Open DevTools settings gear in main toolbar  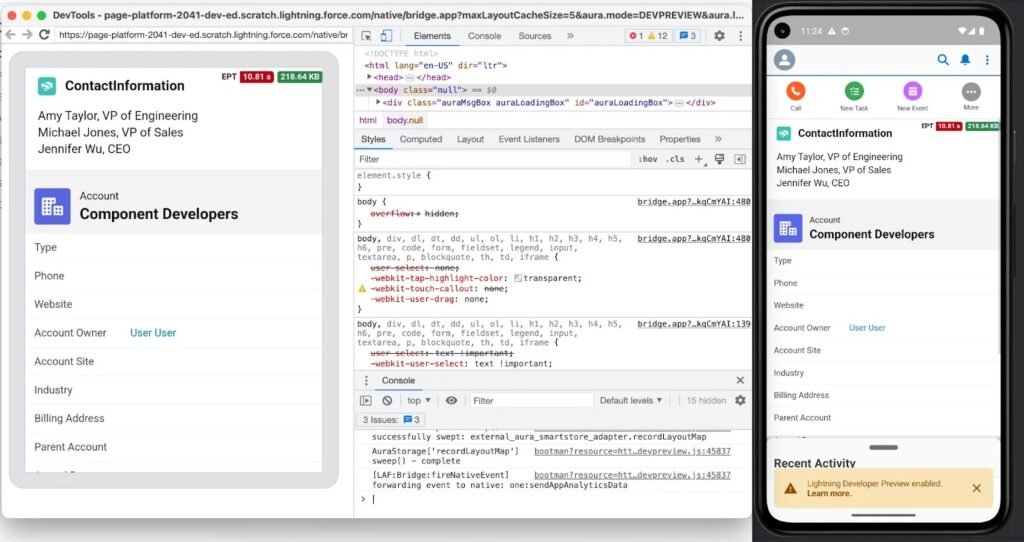point(719,36)
